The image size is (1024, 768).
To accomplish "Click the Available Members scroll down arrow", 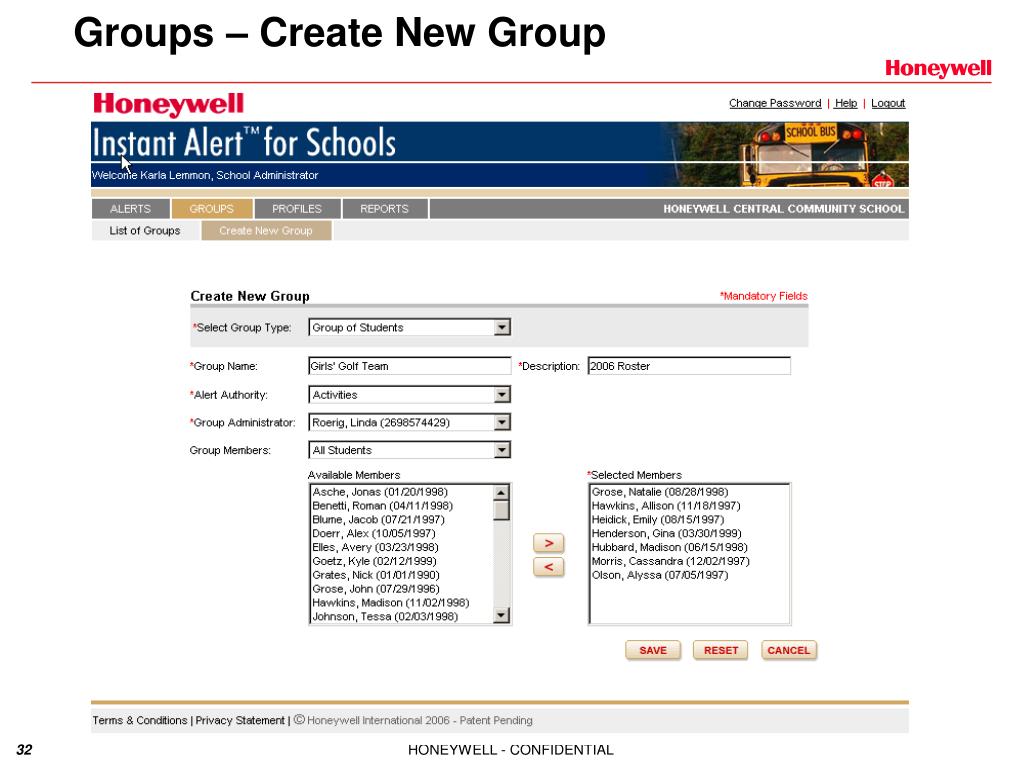I will pyautogui.click(x=502, y=615).
